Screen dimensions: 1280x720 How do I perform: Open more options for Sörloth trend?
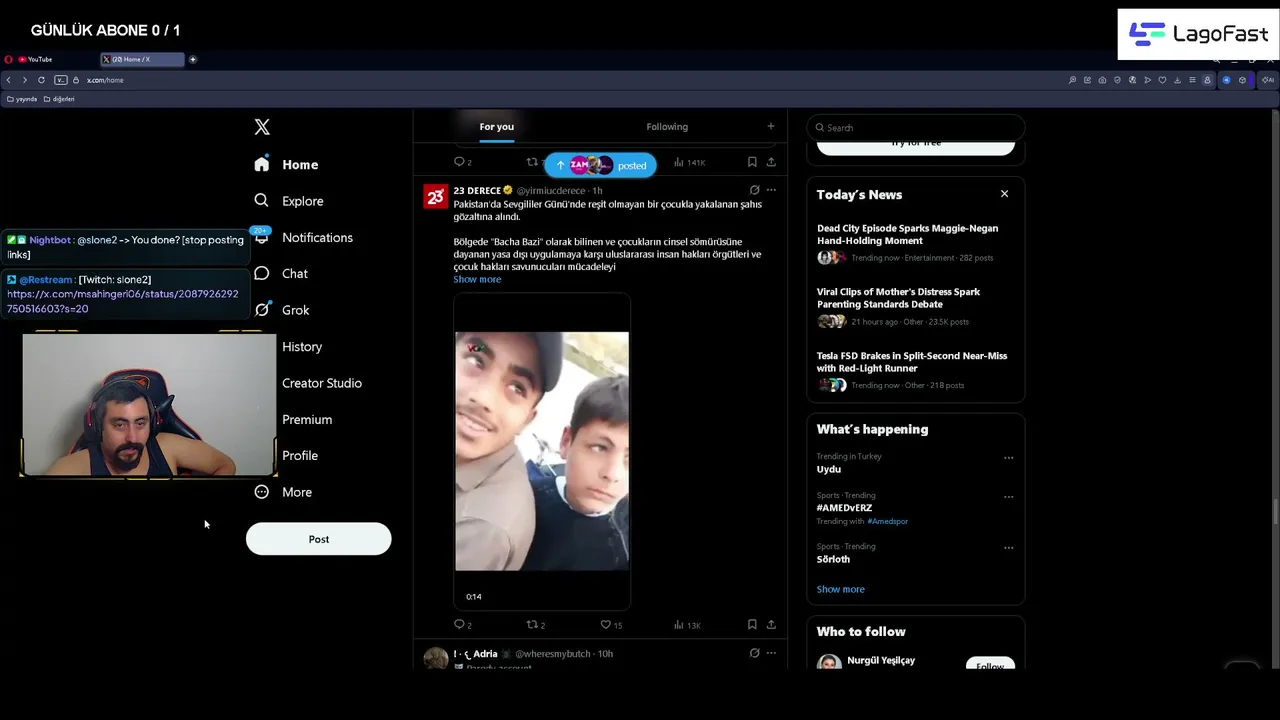click(x=1008, y=548)
